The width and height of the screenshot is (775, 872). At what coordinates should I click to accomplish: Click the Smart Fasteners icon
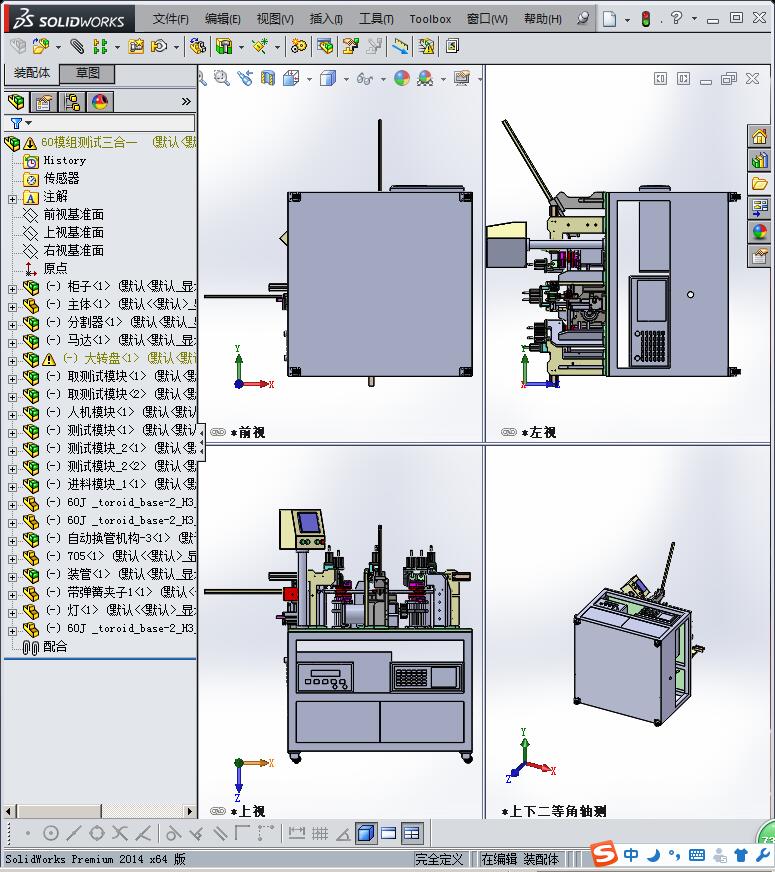[x=136, y=46]
